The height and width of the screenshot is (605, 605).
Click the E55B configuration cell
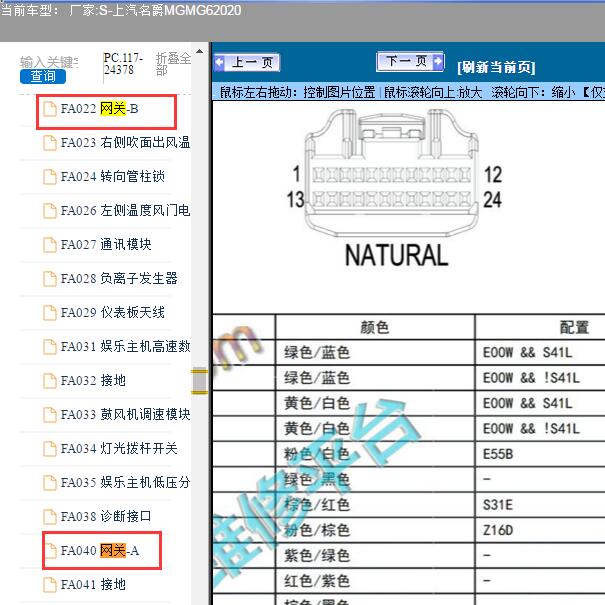click(540, 454)
